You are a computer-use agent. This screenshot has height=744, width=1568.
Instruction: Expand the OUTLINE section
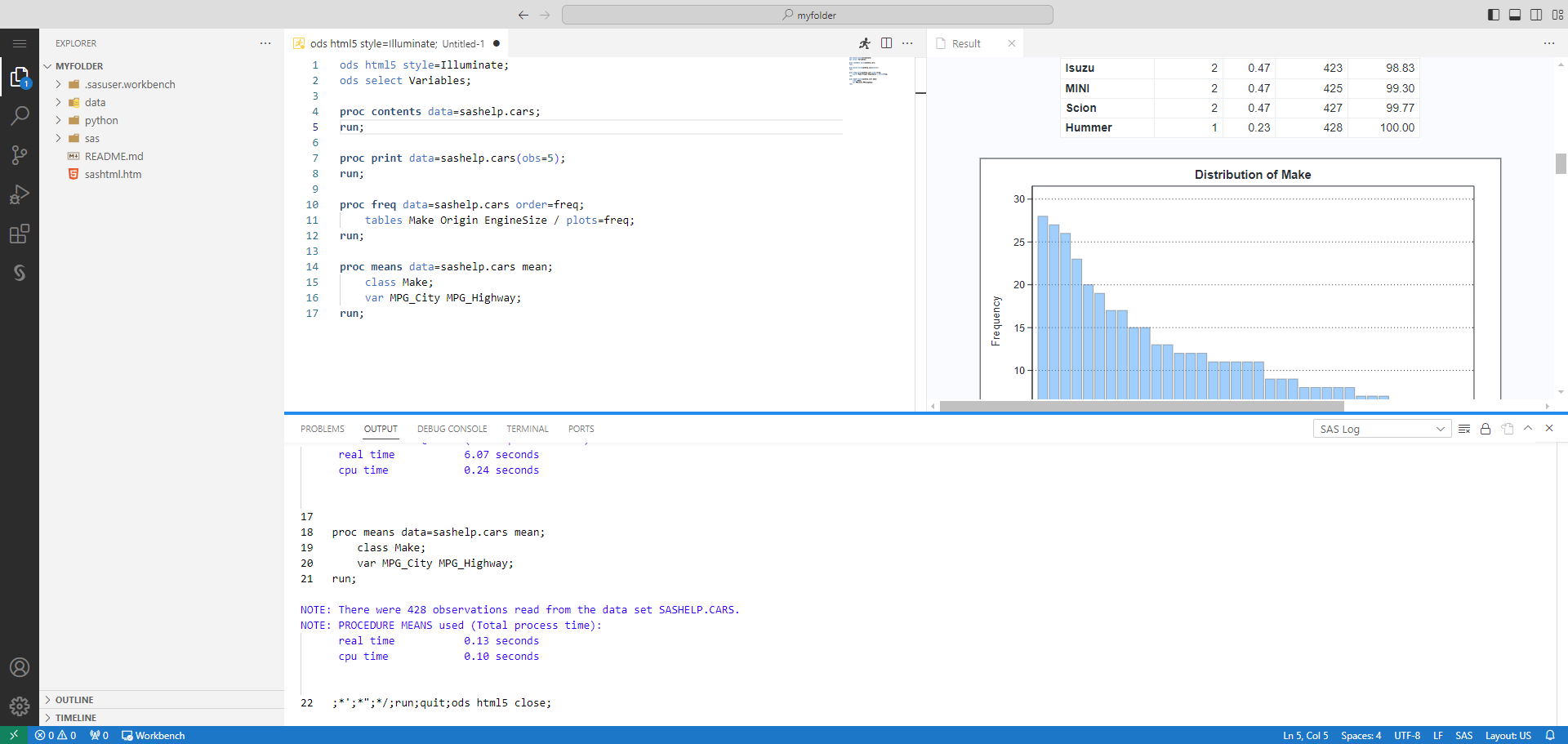(x=74, y=700)
